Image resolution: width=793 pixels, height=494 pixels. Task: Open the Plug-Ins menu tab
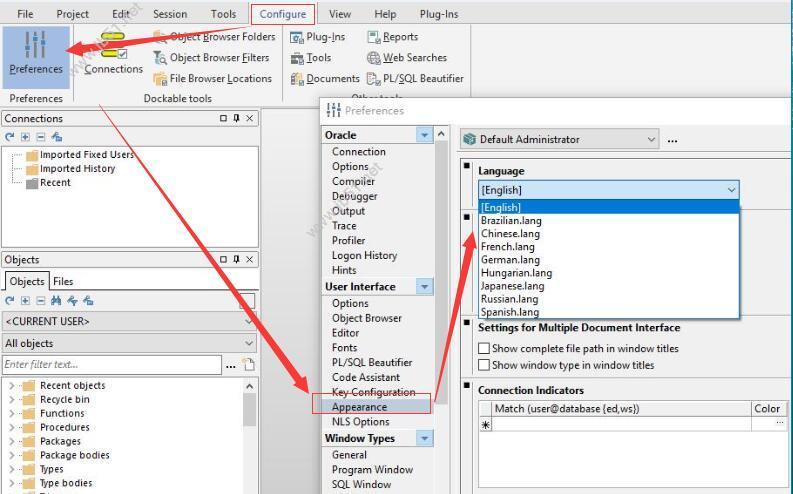[x=438, y=14]
